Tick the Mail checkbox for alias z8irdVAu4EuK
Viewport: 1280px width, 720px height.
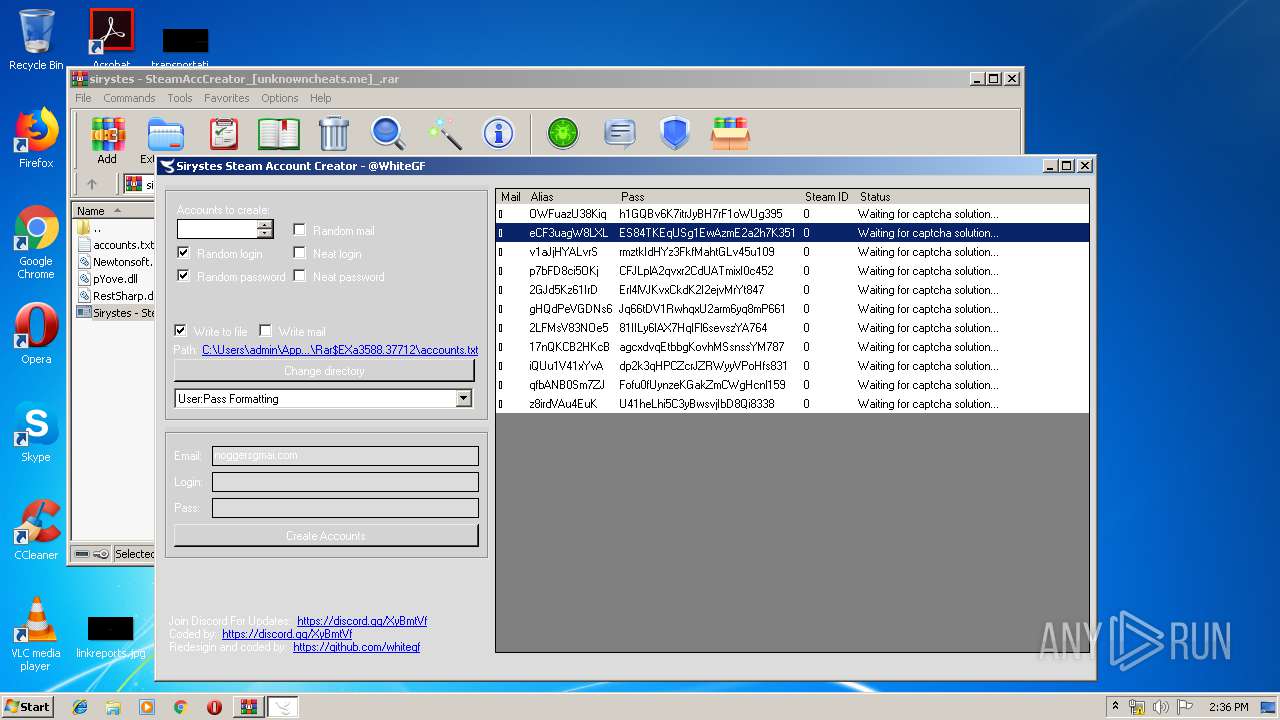coord(502,404)
